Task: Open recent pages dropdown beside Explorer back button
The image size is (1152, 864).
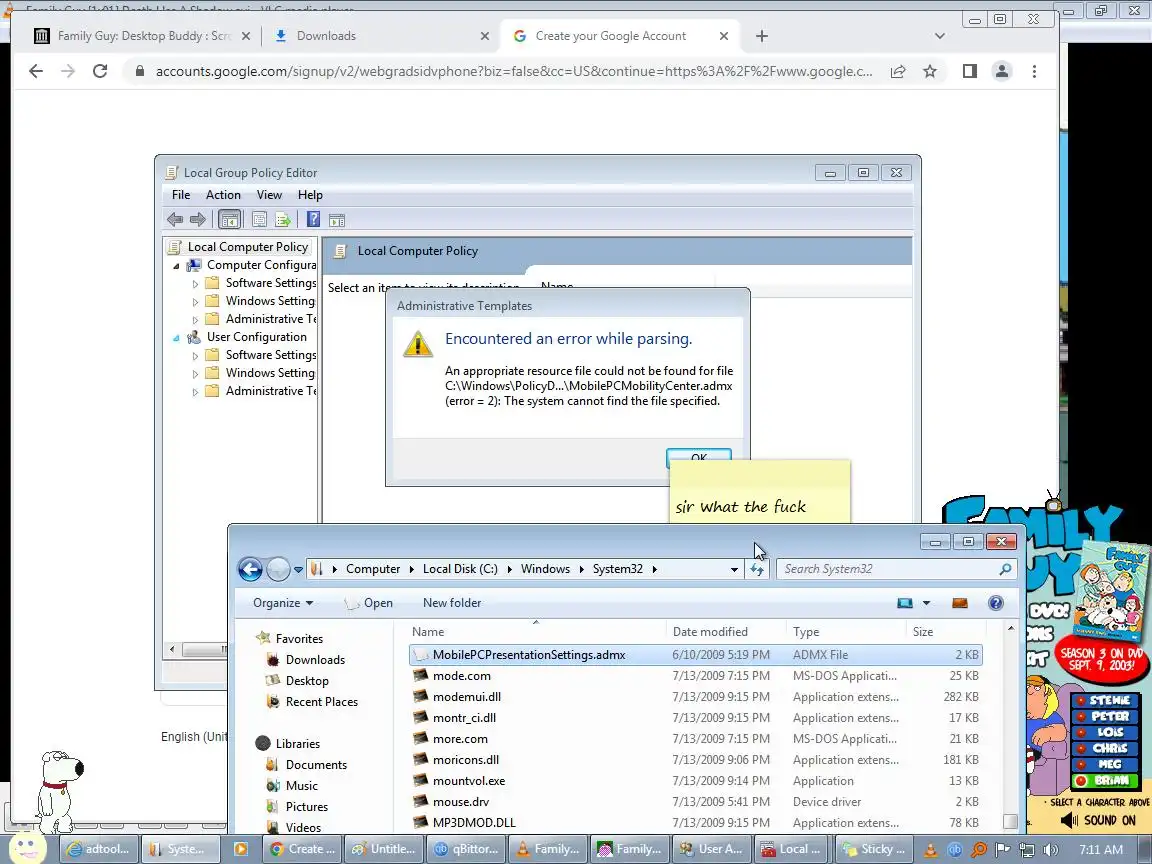Action: tap(298, 569)
